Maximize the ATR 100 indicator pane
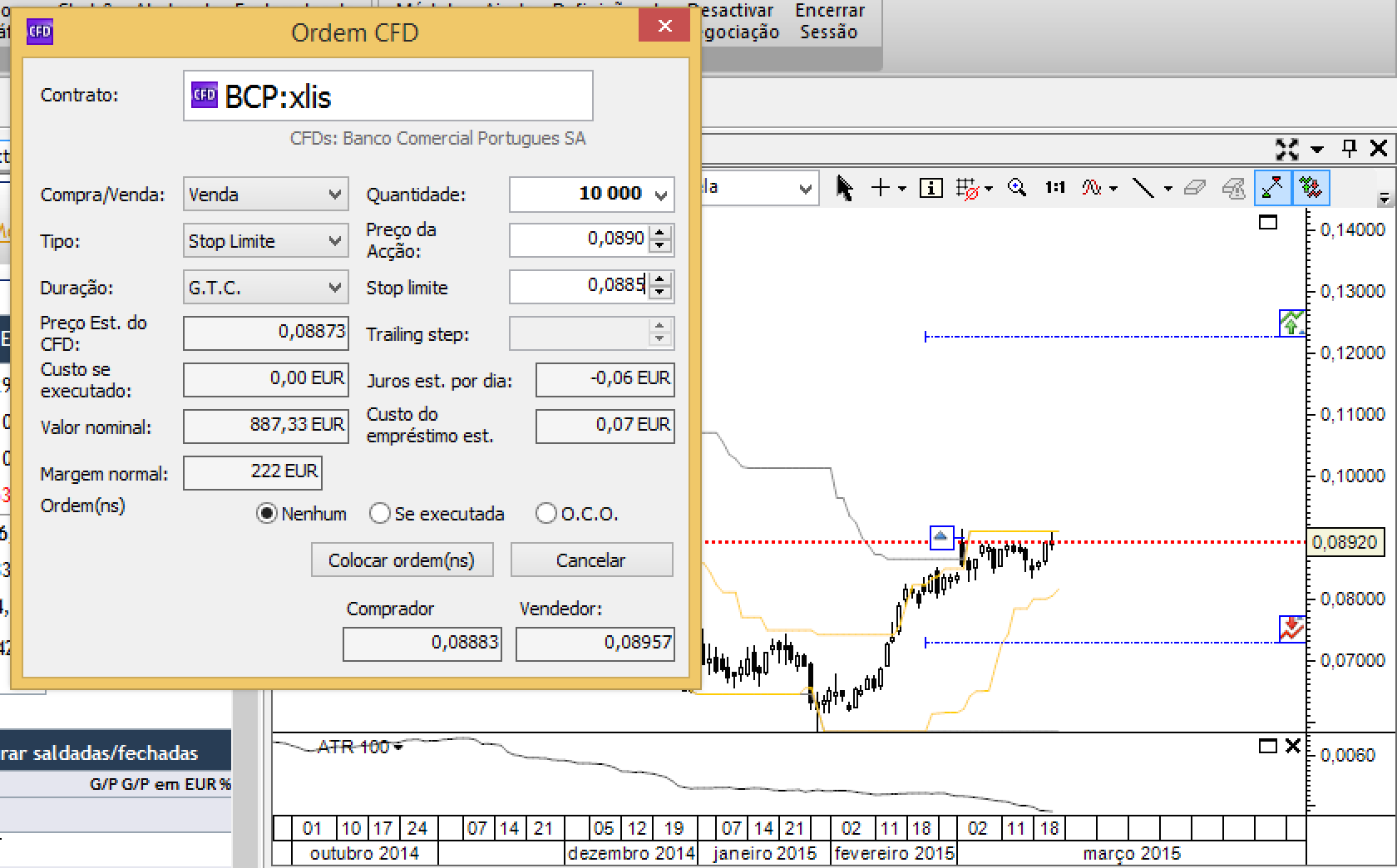The width and height of the screenshot is (1397, 868). [x=1268, y=746]
